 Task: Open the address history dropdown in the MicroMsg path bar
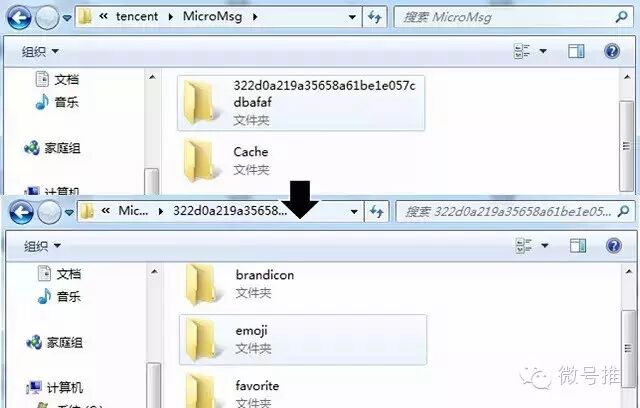(x=352, y=17)
